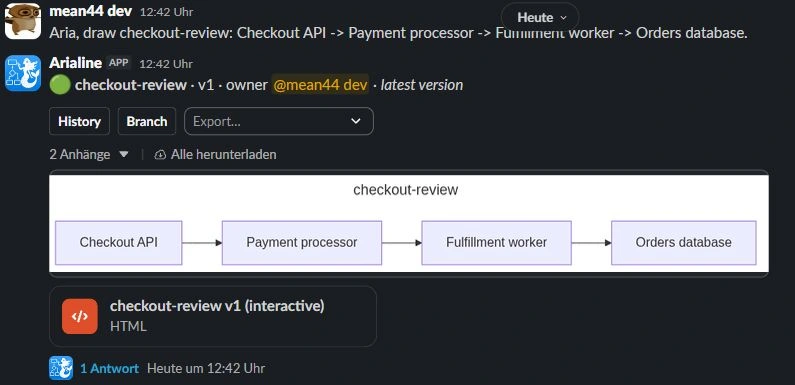The image size is (795, 385).
Task: Click the APP badge next to Arialine
Action: pos(119,63)
